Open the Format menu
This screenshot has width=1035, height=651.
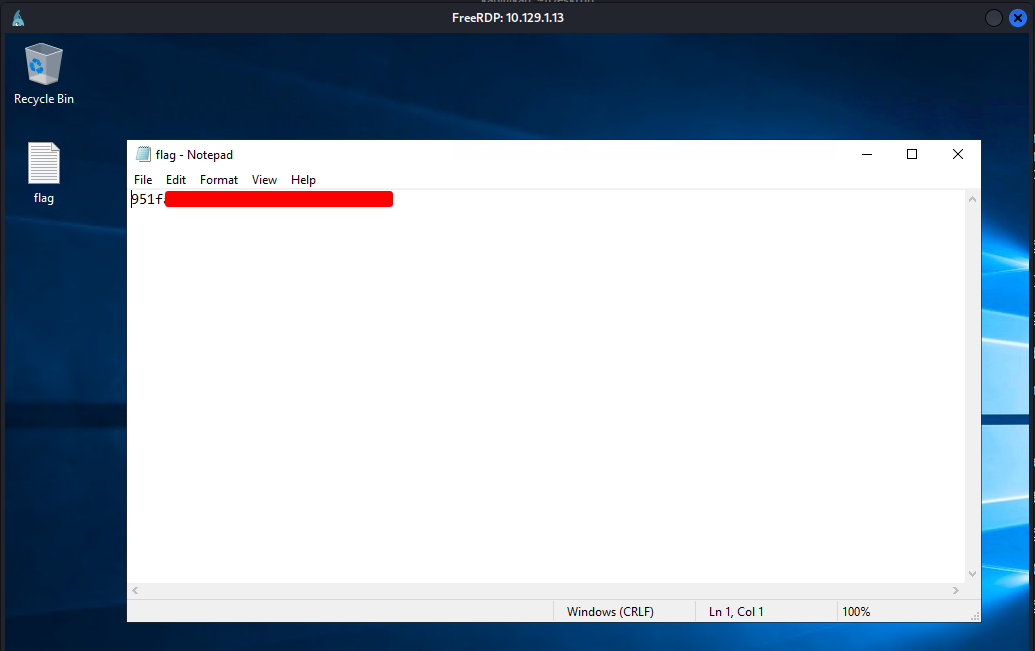click(218, 180)
